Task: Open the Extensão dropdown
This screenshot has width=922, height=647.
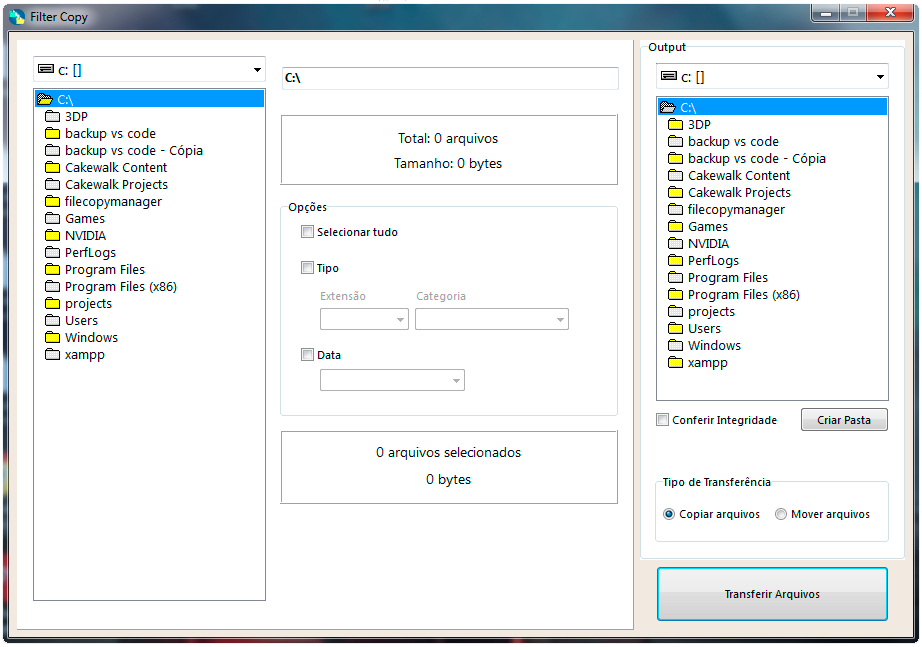Action: [x=364, y=319]
